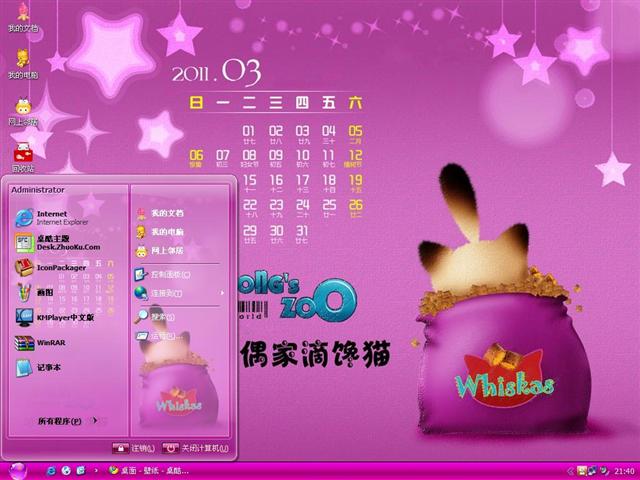Expand the quick launch overflow chevron

pyautogui.click(x=96, y=471)
